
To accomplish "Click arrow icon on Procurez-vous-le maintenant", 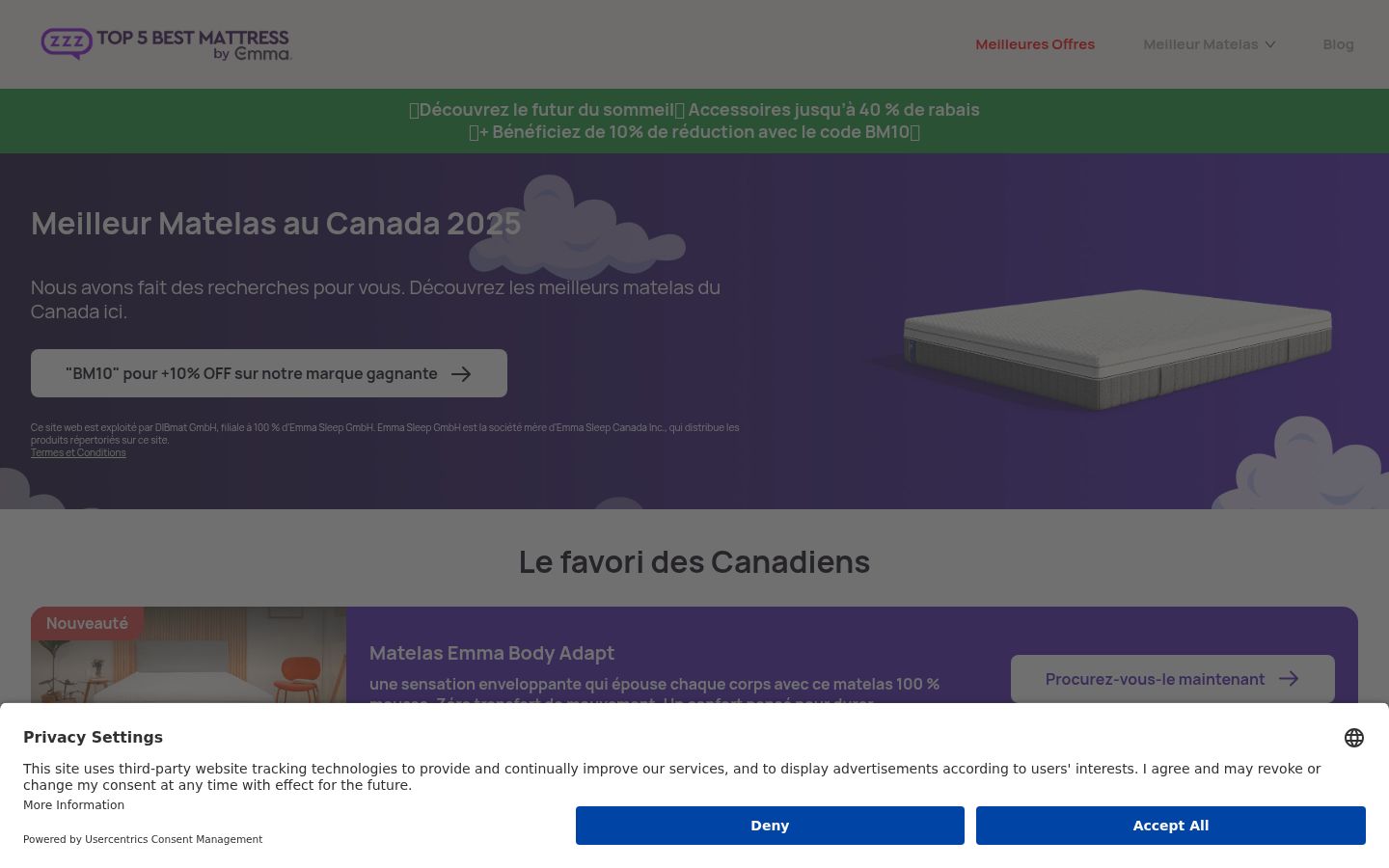I will [1289, 679].
